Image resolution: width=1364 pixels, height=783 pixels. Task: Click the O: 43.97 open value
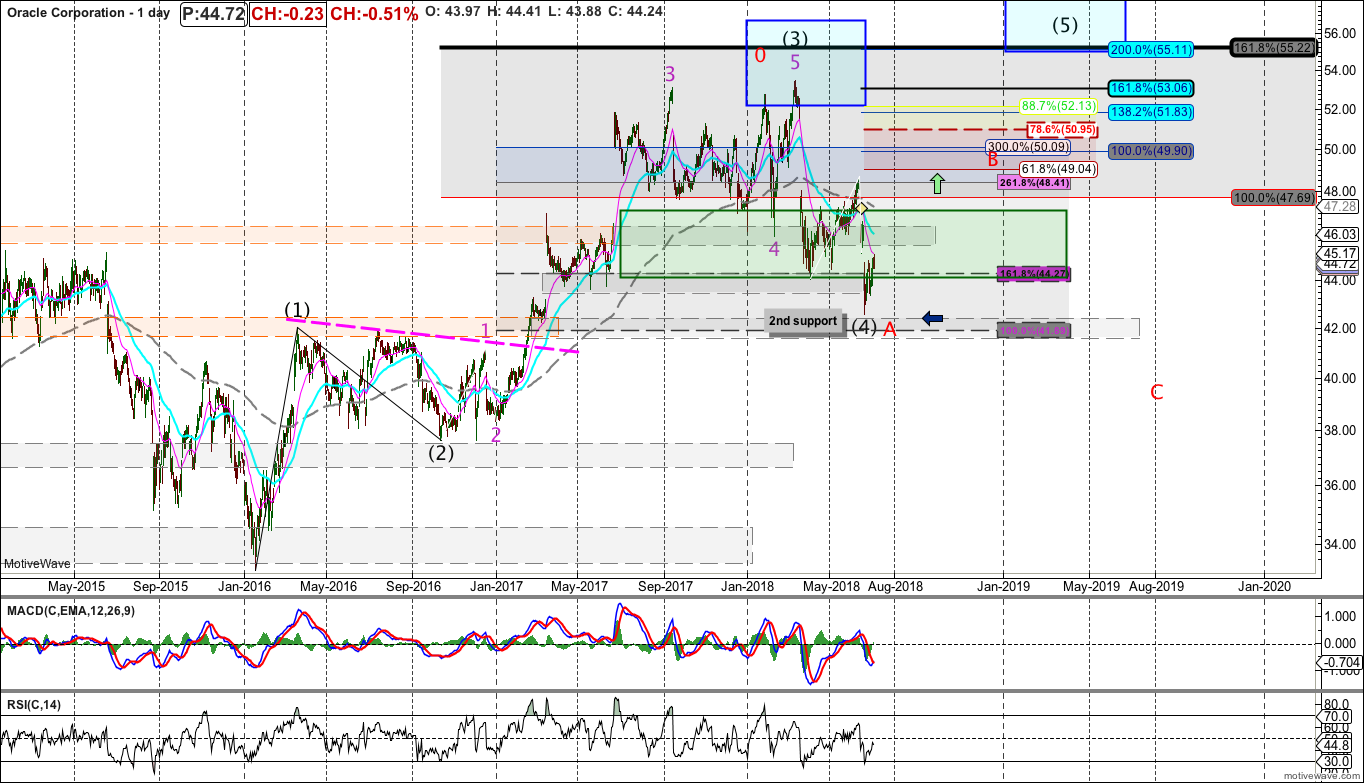point(453,13)
